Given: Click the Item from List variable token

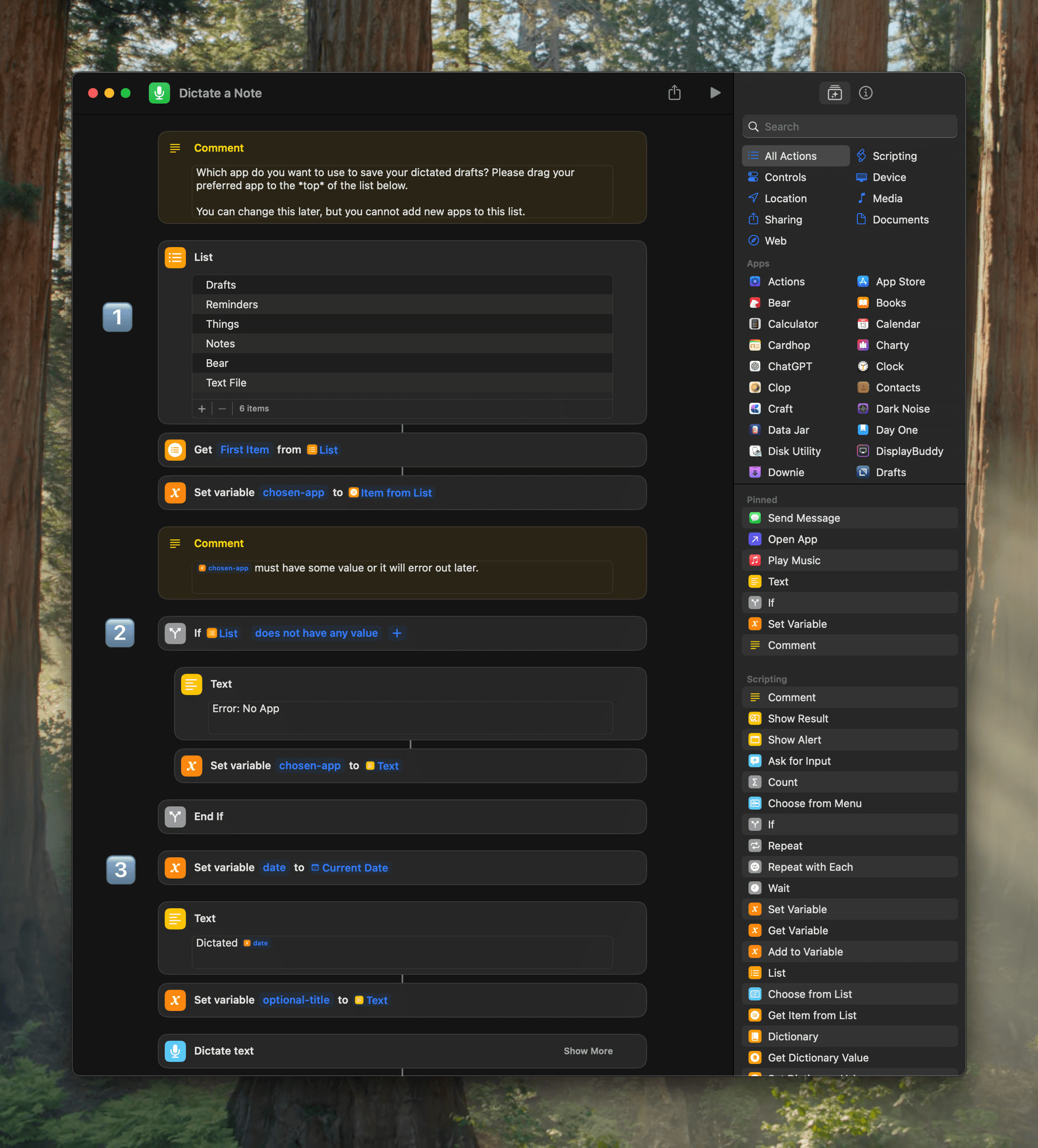Looking at the screenshot, I should pyautogui.click(x=391, y=493).
